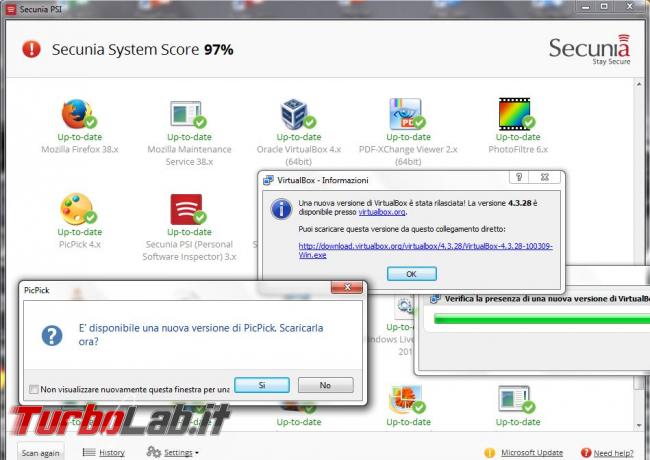The image size is (650, 460).
Task: Click the green VirtualBox update progress bar
Action: (x=541, y=319)
